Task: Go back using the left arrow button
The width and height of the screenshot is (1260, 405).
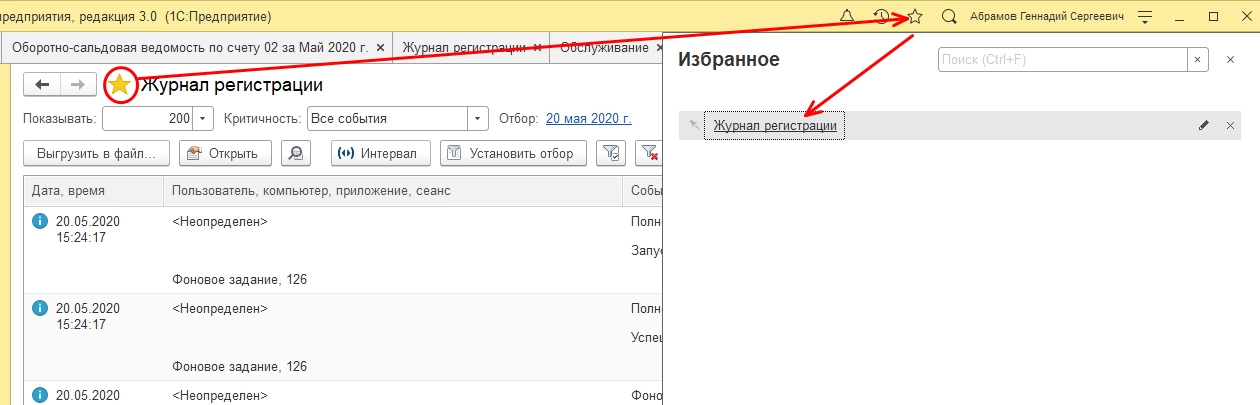Action: pos(42,85)
